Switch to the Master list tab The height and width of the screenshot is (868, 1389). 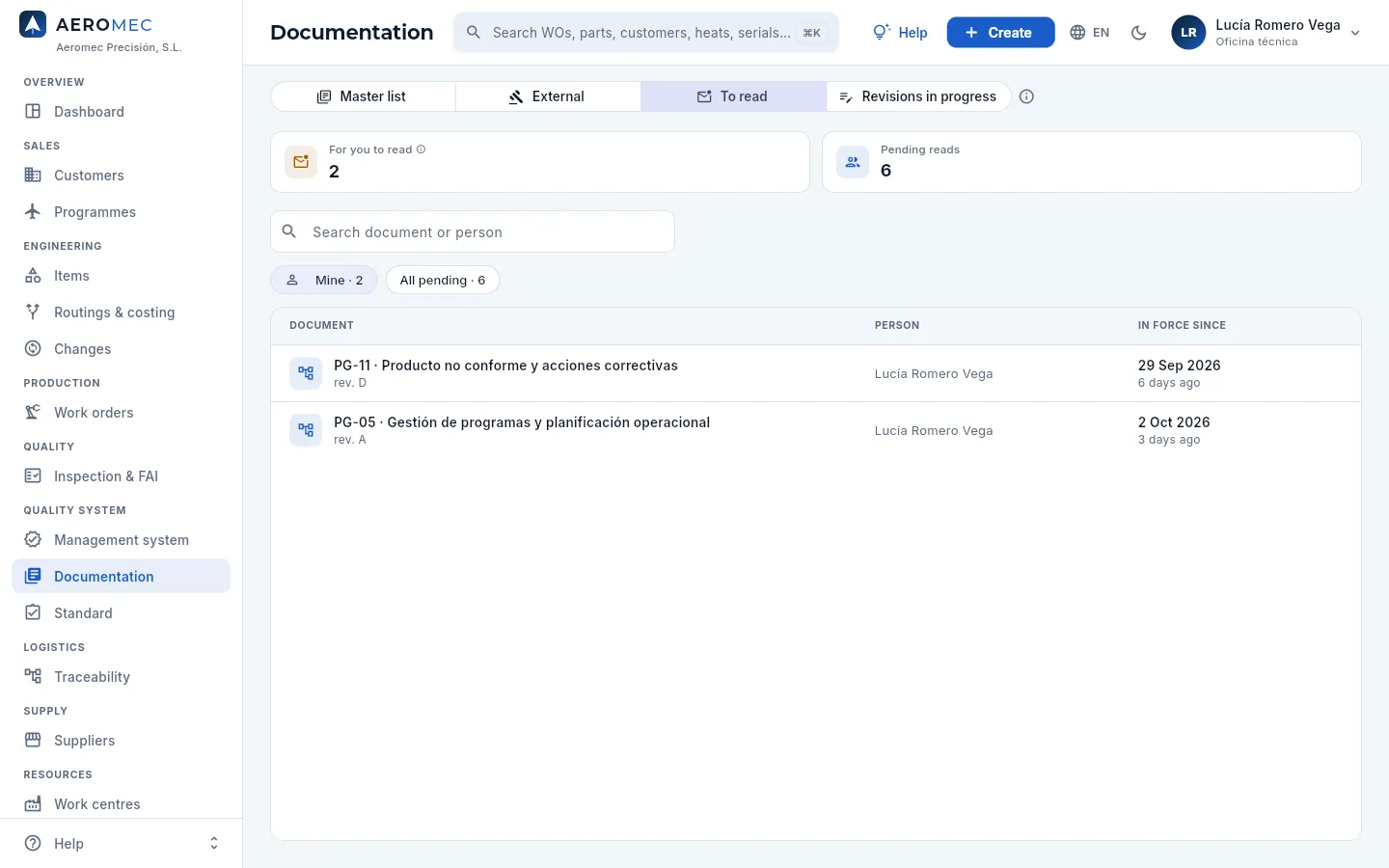click(x=363, y=96)
